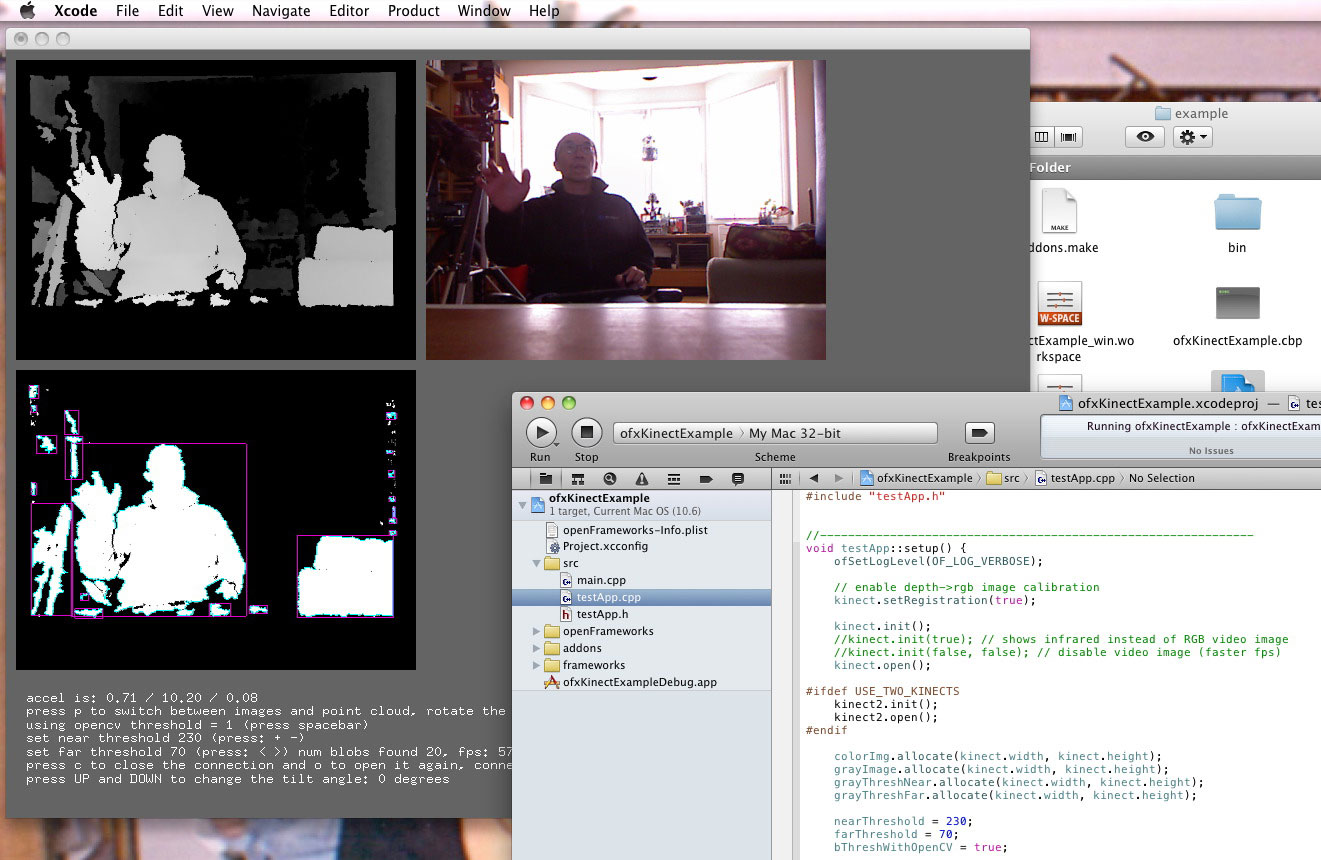1321x860 pixels.
Task: Choose the My Mac 32-bit destination
Action: tap(795, 433)
